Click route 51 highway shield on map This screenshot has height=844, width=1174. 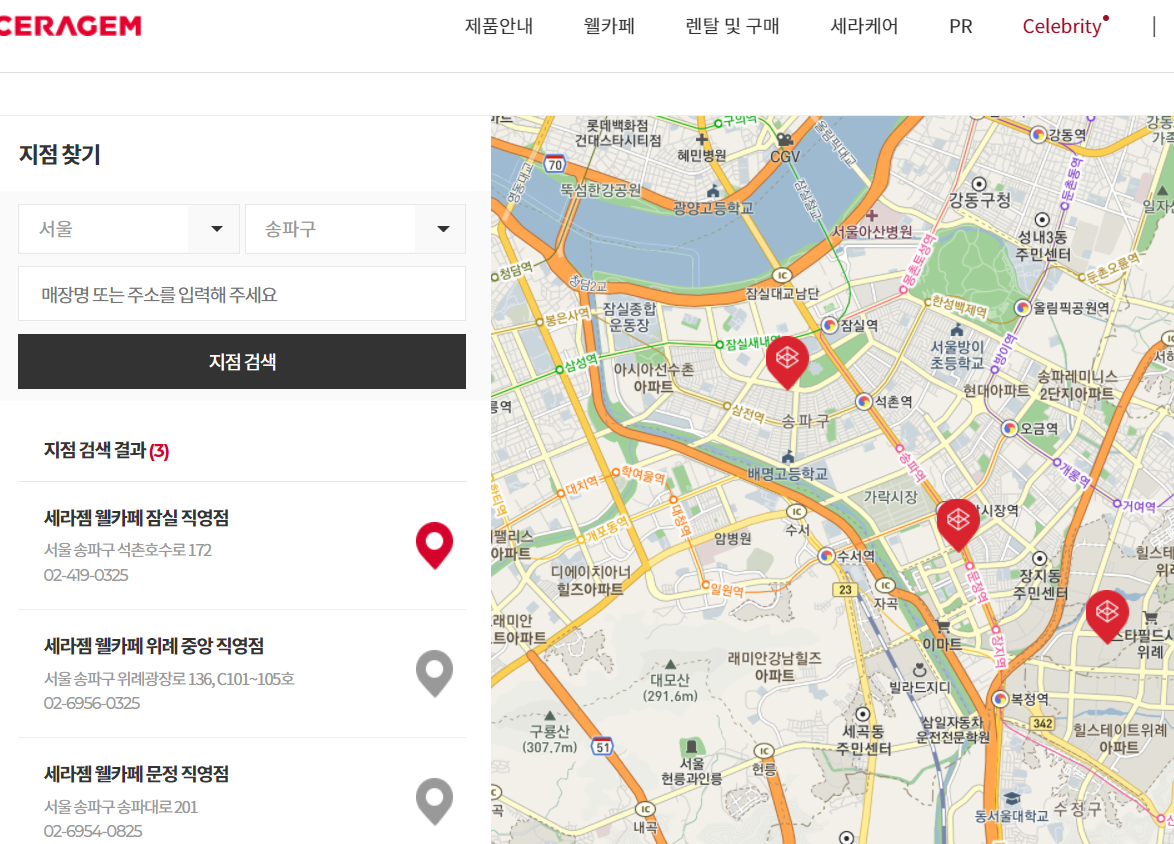(603, 747)
